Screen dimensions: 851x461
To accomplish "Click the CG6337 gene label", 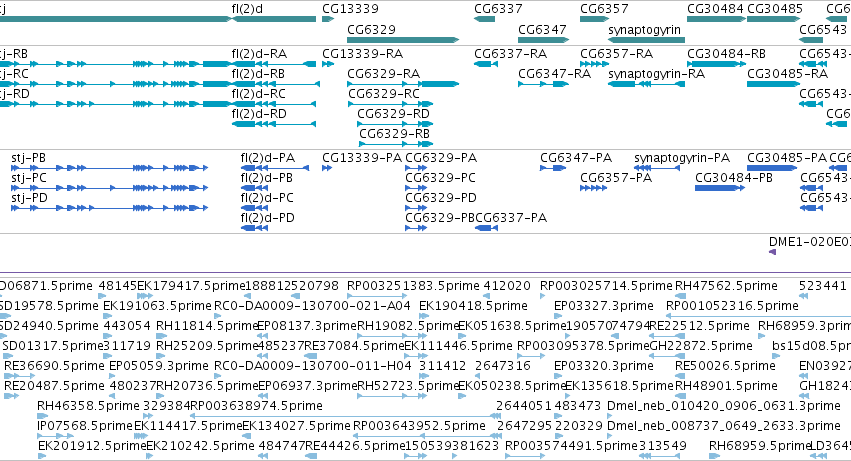I will pos(498,9).
